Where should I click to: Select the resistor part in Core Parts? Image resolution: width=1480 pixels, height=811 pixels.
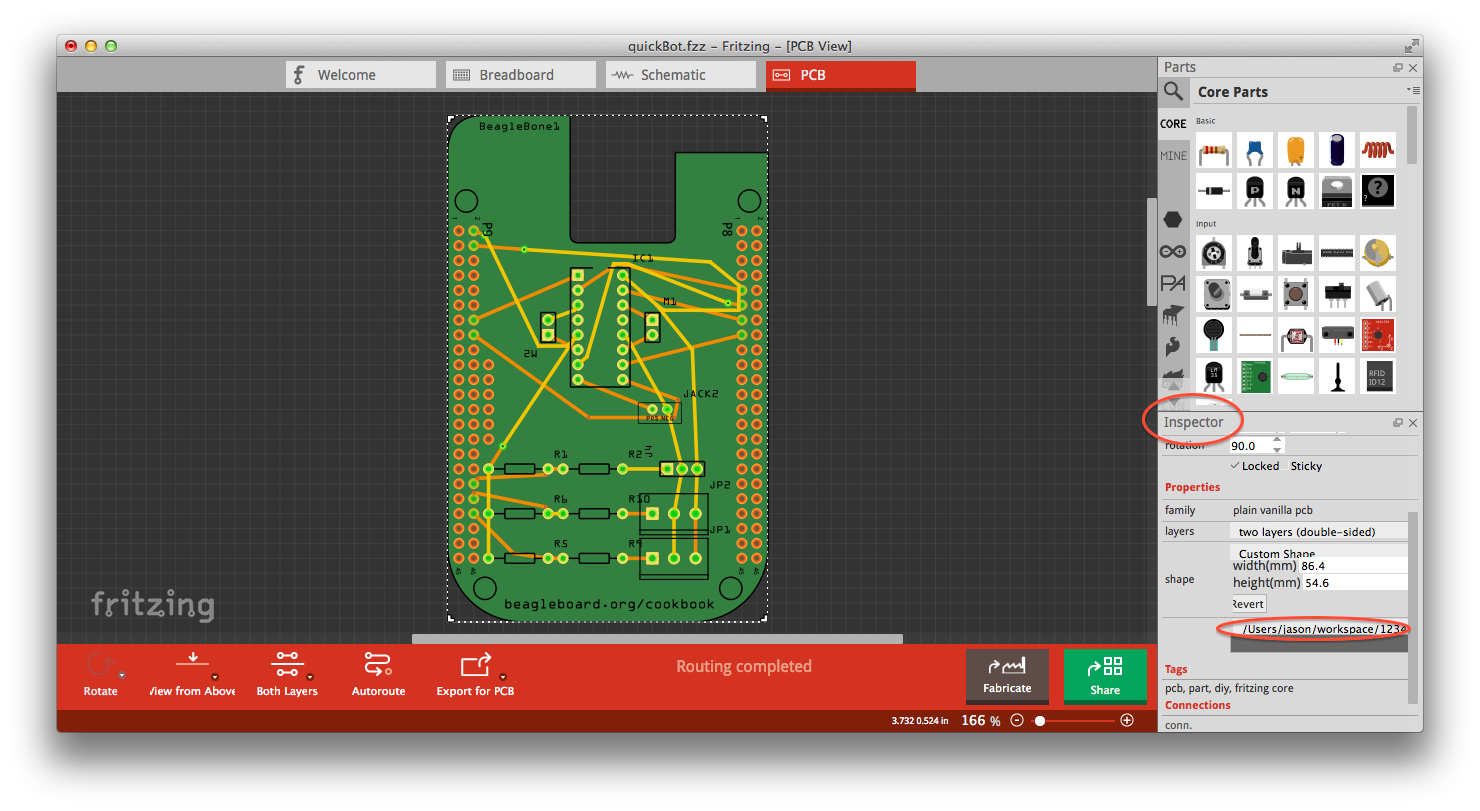(1214, 150)
